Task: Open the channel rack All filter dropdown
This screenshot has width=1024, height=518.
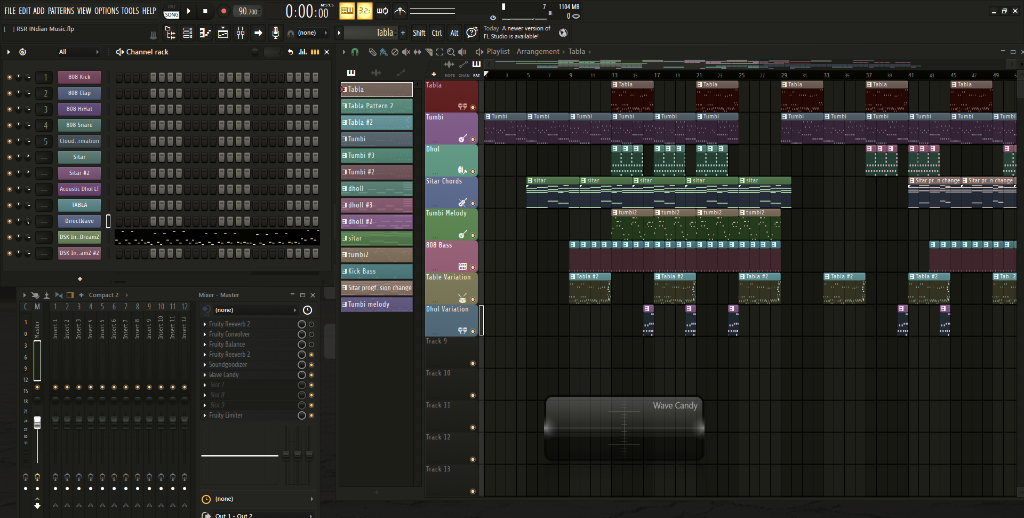Action: click(x=77, y=52)
